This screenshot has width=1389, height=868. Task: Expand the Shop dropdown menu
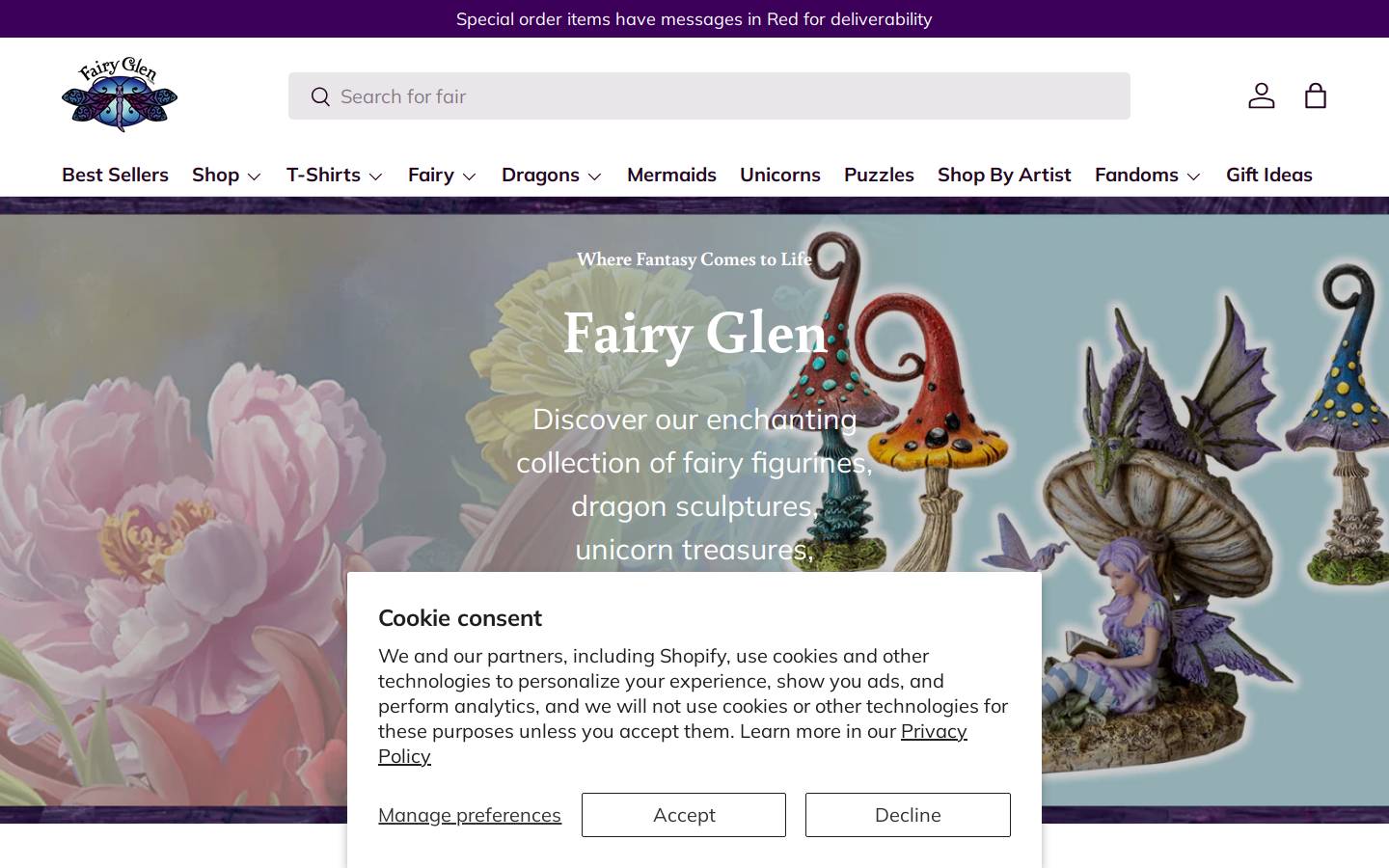227,175
